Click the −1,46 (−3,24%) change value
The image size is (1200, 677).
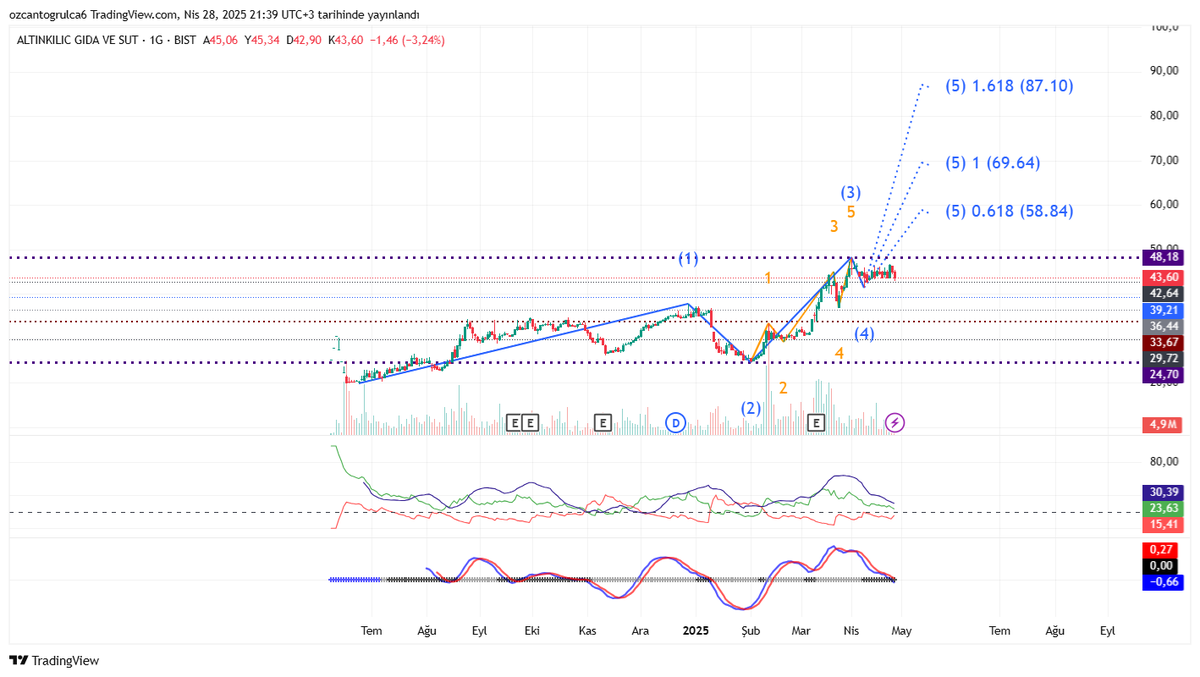(x=407, y=40)
